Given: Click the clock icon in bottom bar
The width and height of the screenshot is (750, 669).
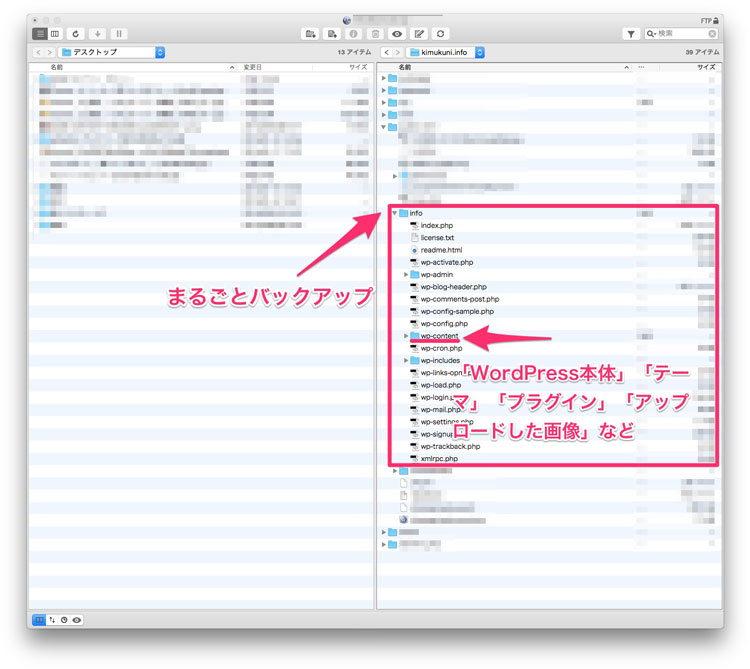Looking at the screenshot, I should pyautogui.click(x=64, y=620).
